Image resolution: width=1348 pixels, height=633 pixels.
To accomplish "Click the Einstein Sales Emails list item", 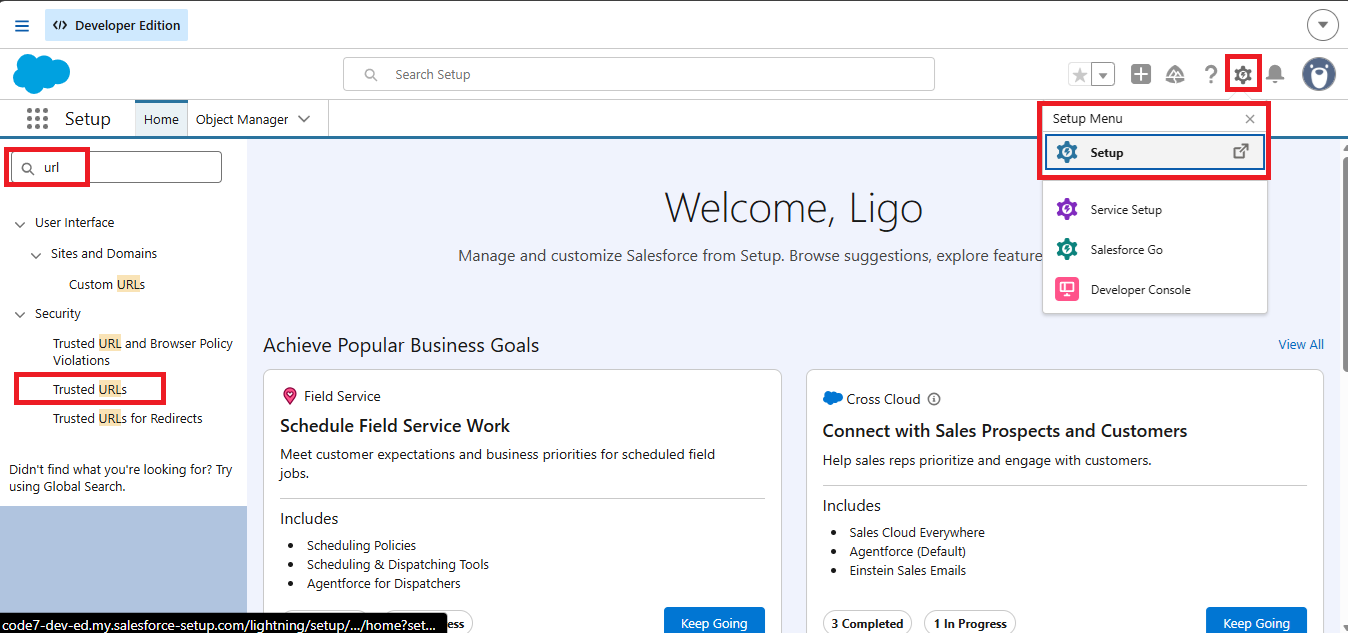I will click(x=908, y=571).
